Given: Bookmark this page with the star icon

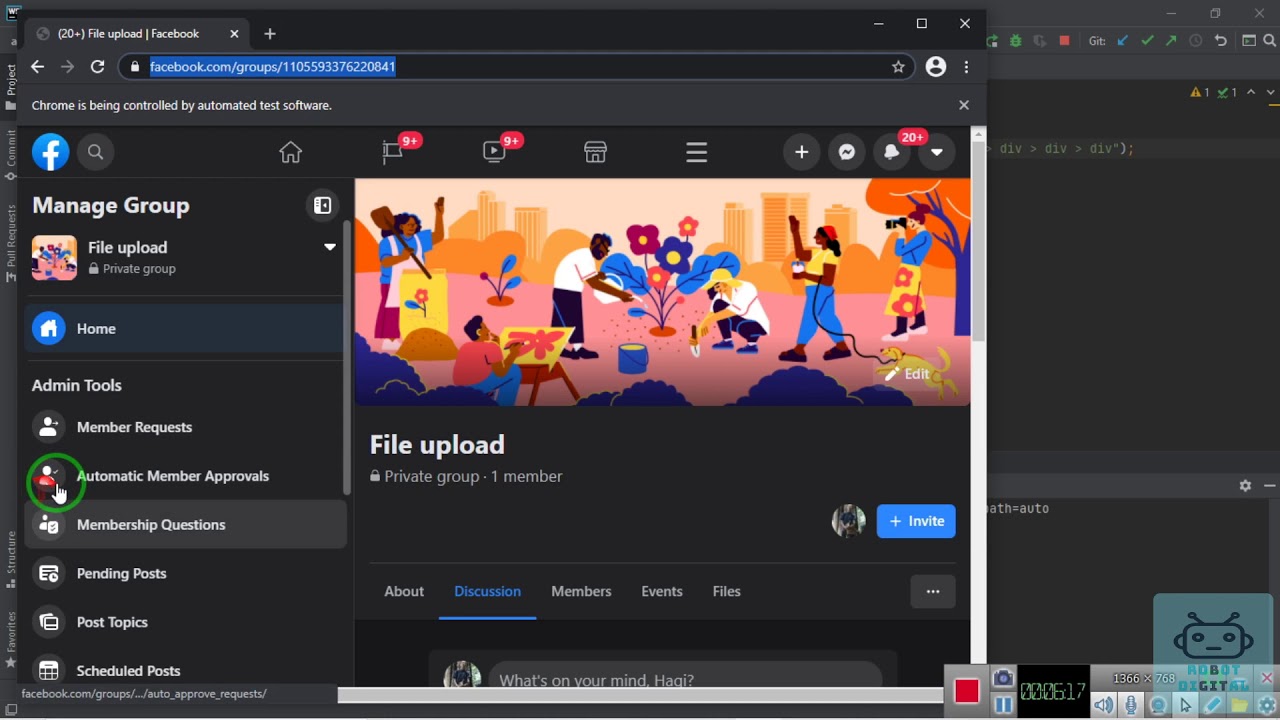Looking at the screenshot, I should pyautogui.click(x=898, y=66).
